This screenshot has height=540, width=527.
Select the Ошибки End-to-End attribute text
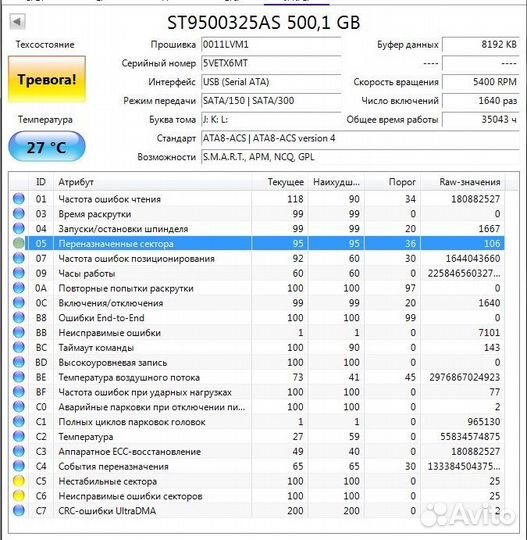coord(101,318)
